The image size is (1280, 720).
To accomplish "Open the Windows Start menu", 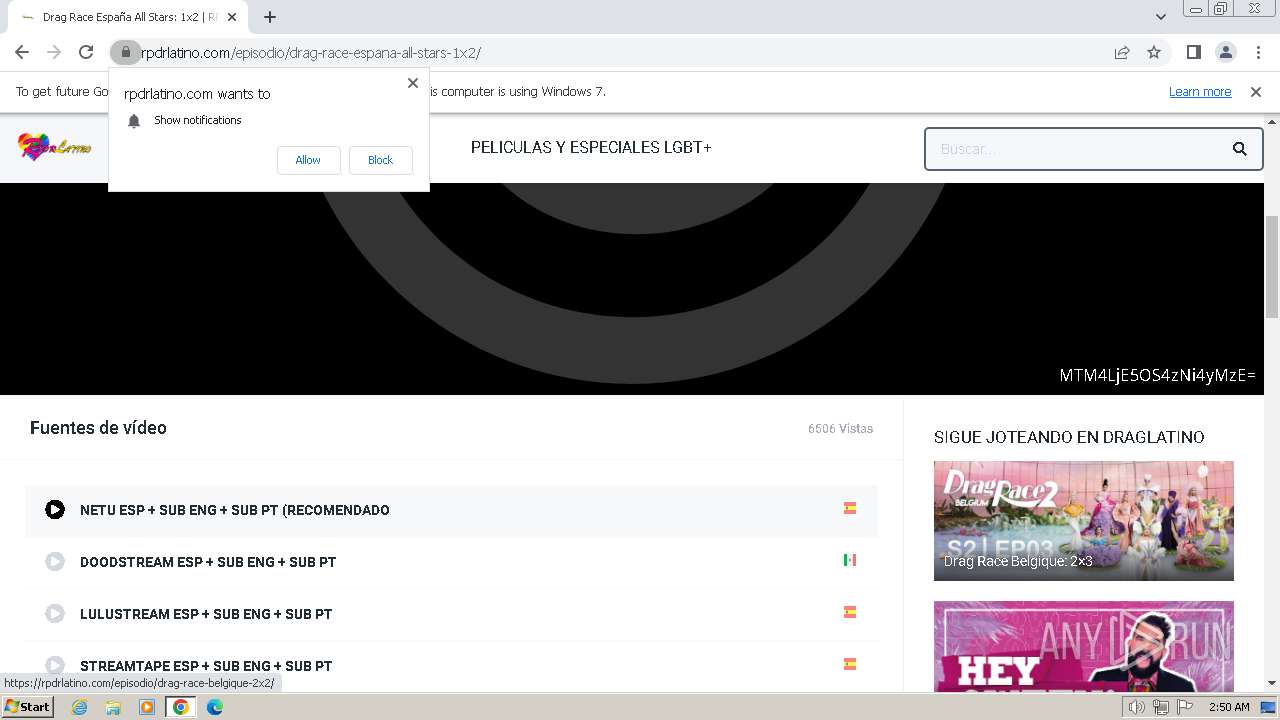I will (x=27, y=707).
